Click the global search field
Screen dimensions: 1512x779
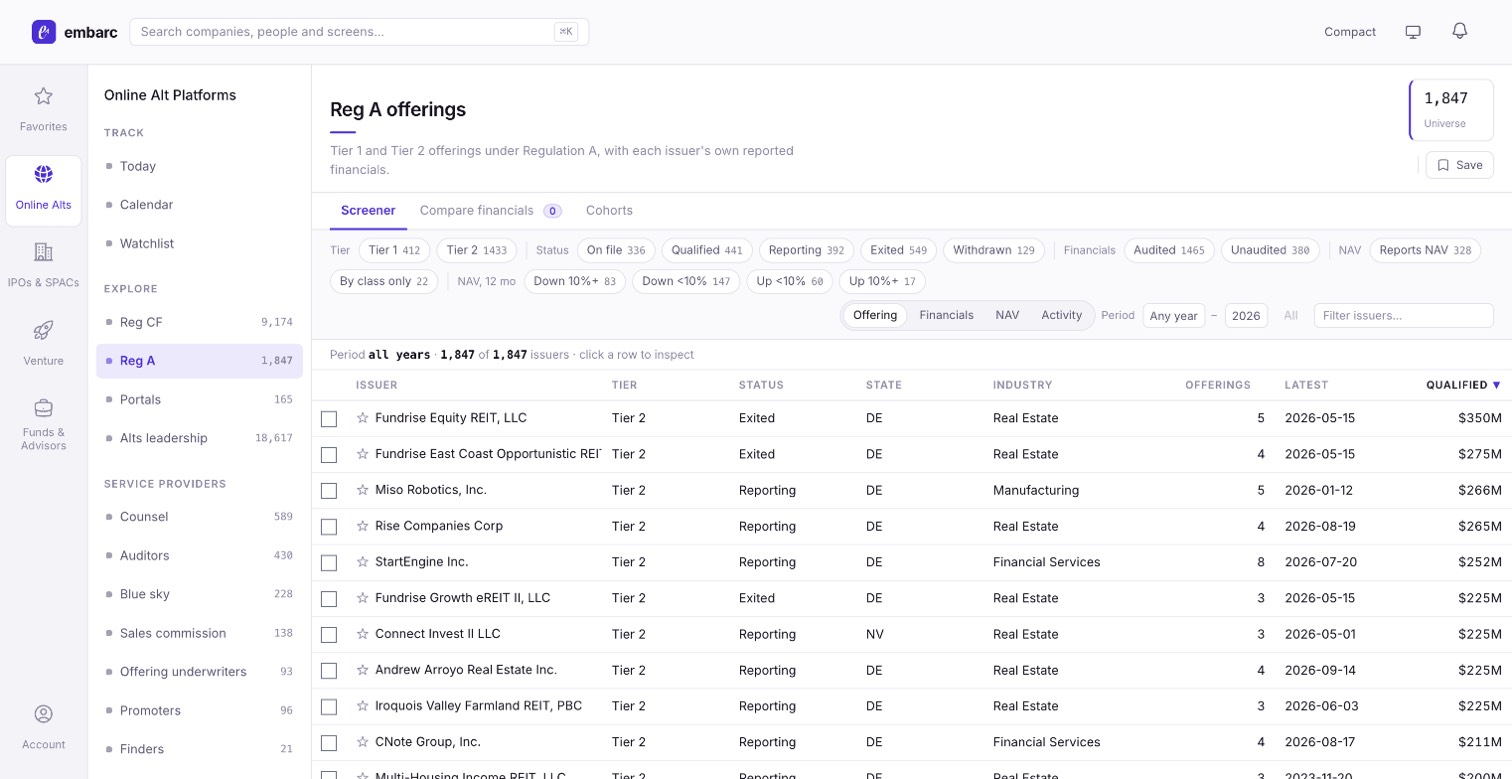pos(359,32)
